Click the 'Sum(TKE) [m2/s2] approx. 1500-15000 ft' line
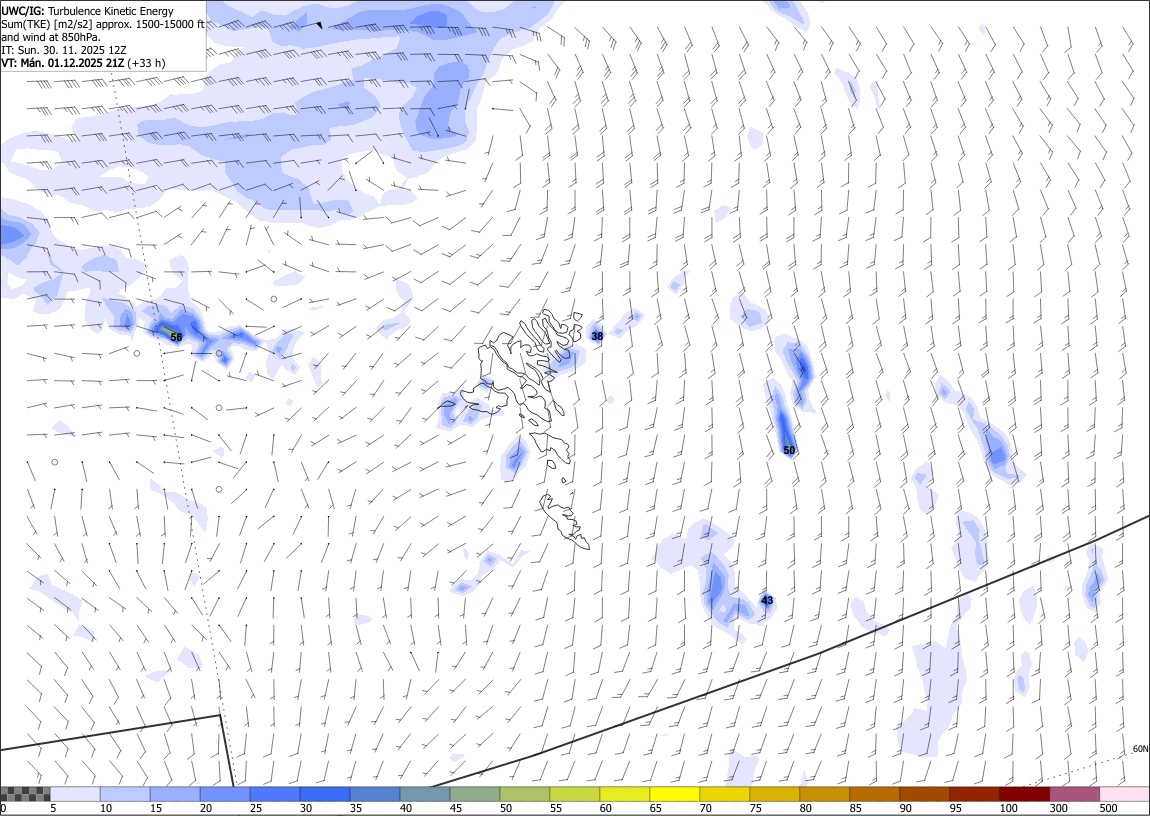 (x=103, y=24)
